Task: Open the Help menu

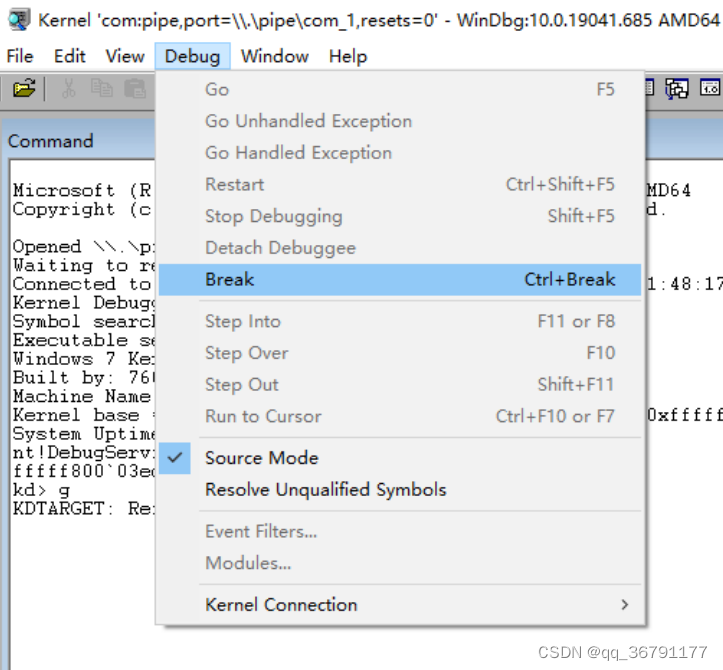Action: coord(347,56)
